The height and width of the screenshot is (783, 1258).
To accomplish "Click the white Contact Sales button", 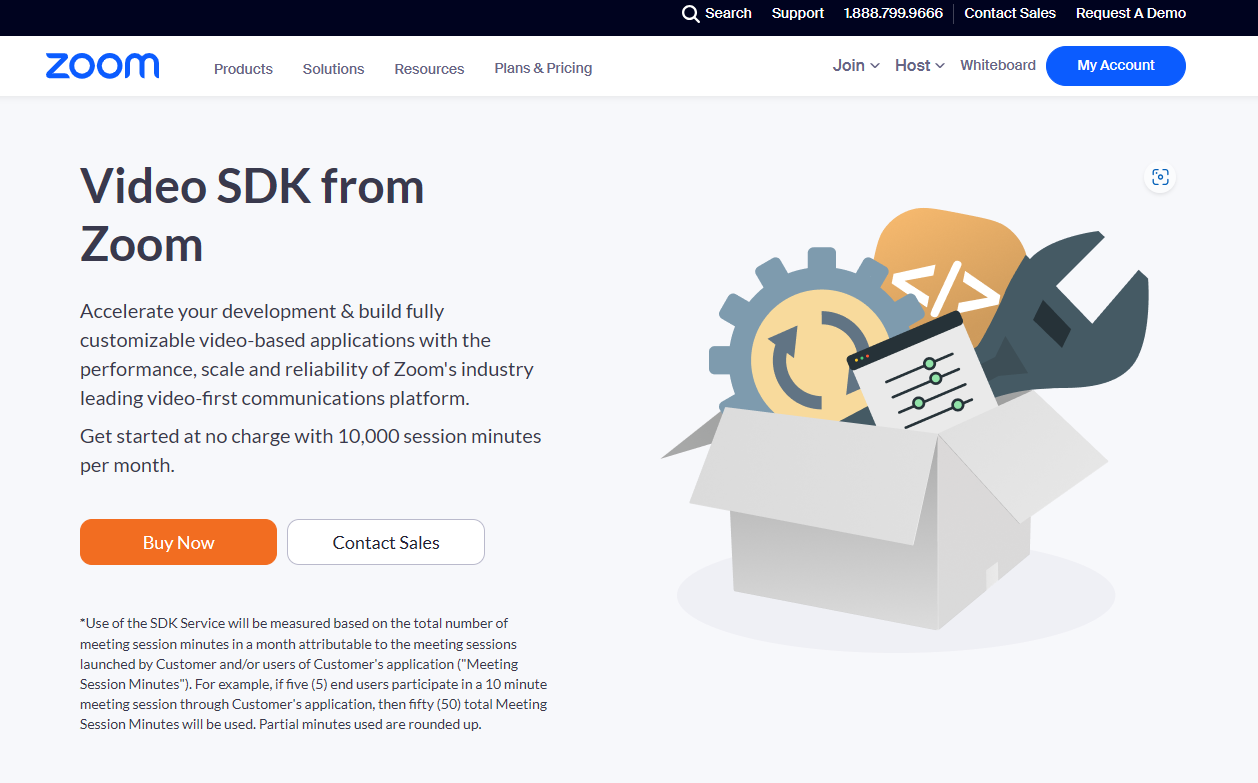I will coord(386,542).
